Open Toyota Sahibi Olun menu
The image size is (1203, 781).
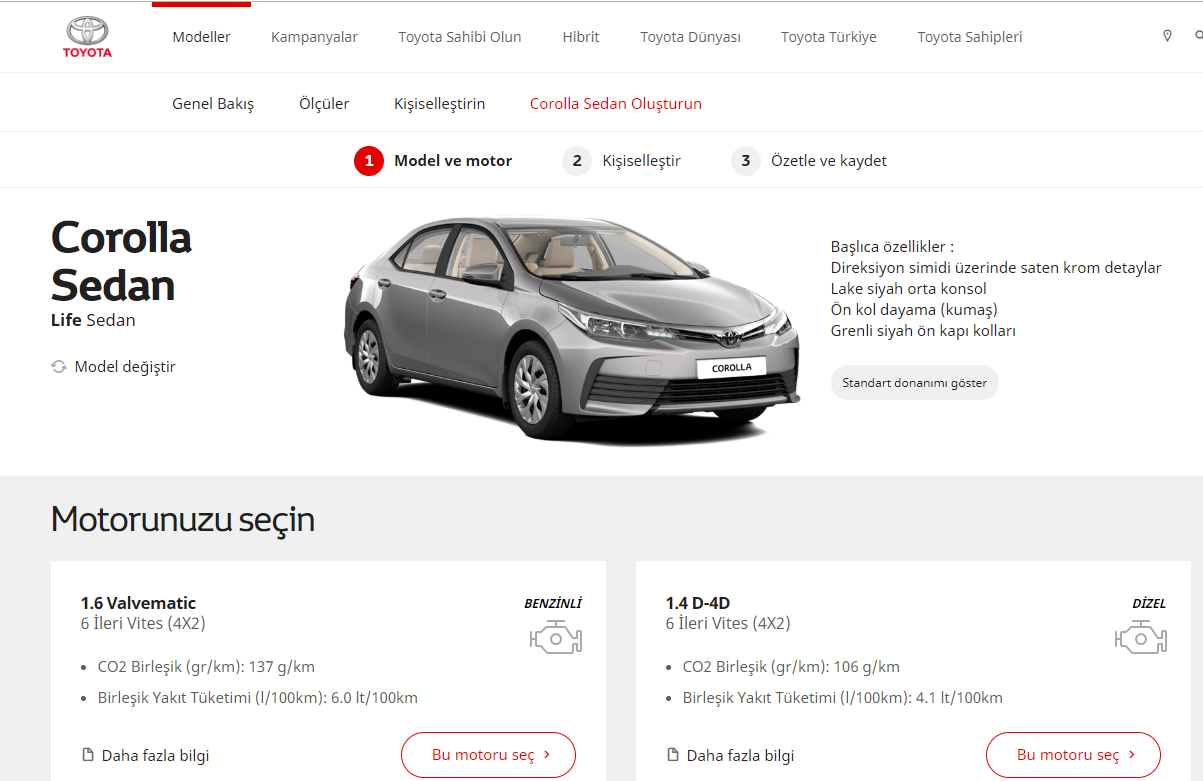460,37
